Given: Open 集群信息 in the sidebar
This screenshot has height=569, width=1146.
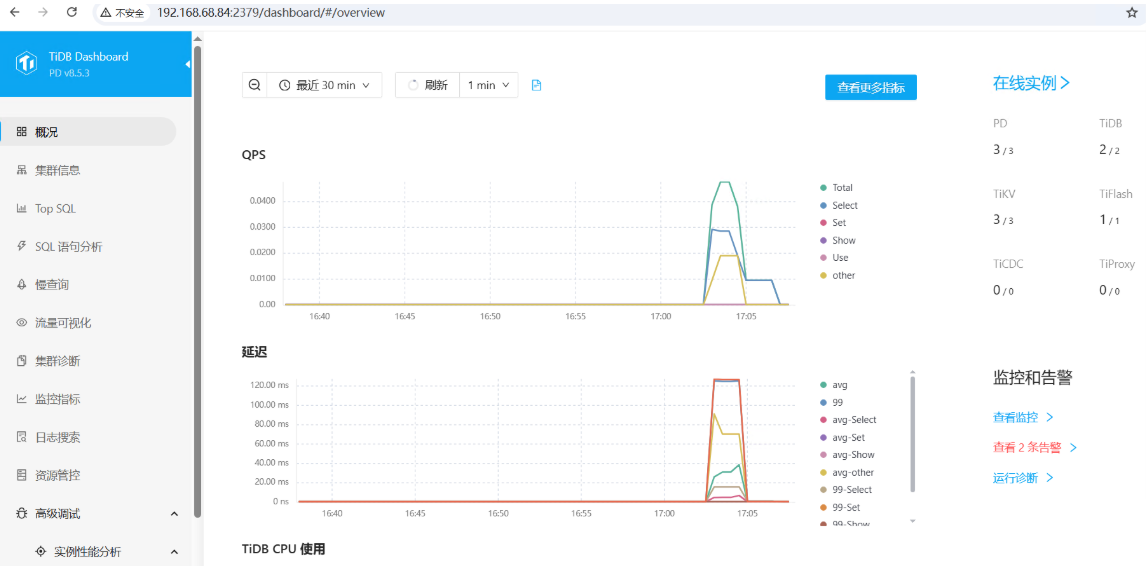Looking at the screenshot, I should [57, 170].
